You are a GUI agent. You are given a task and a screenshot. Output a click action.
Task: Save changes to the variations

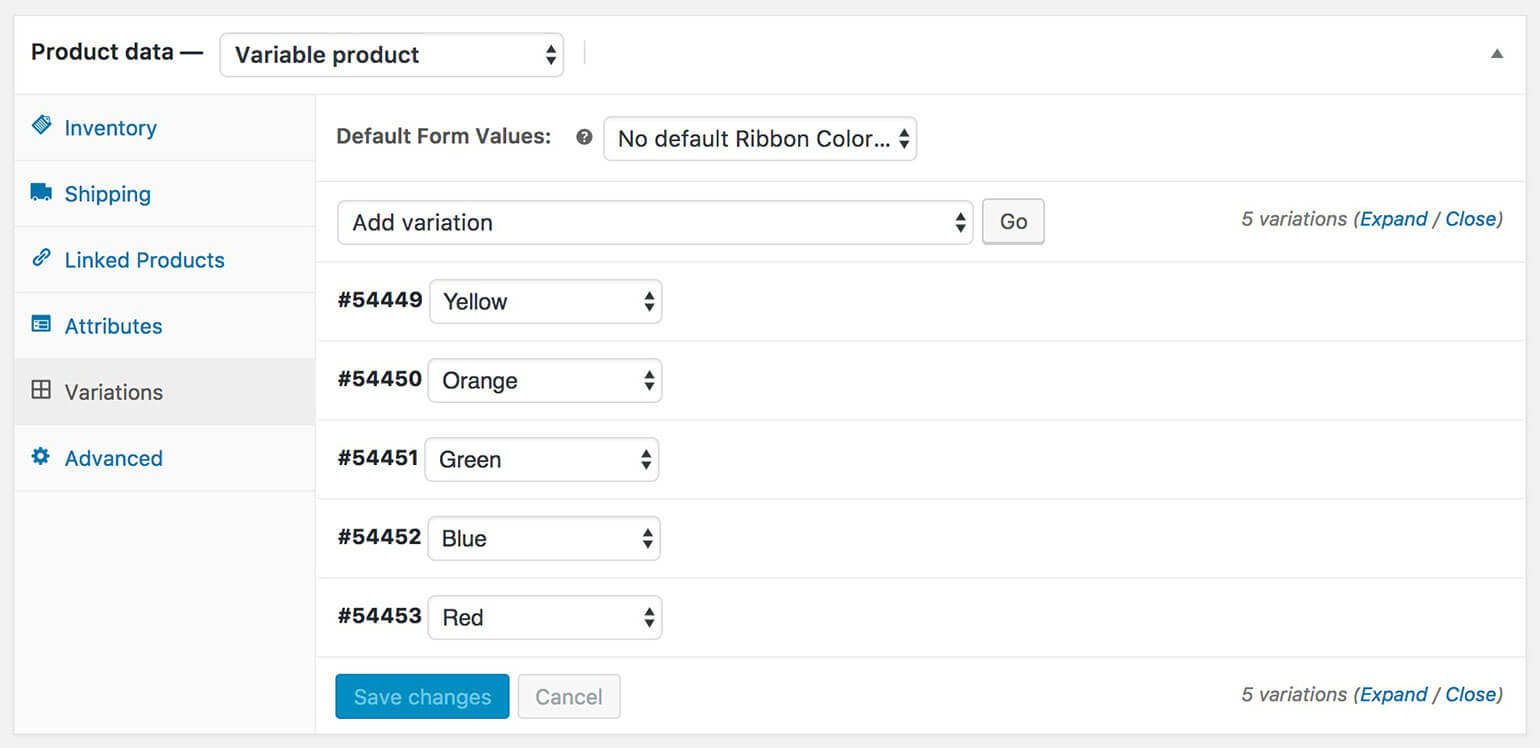pyautogui.click(x=422, y=696)
